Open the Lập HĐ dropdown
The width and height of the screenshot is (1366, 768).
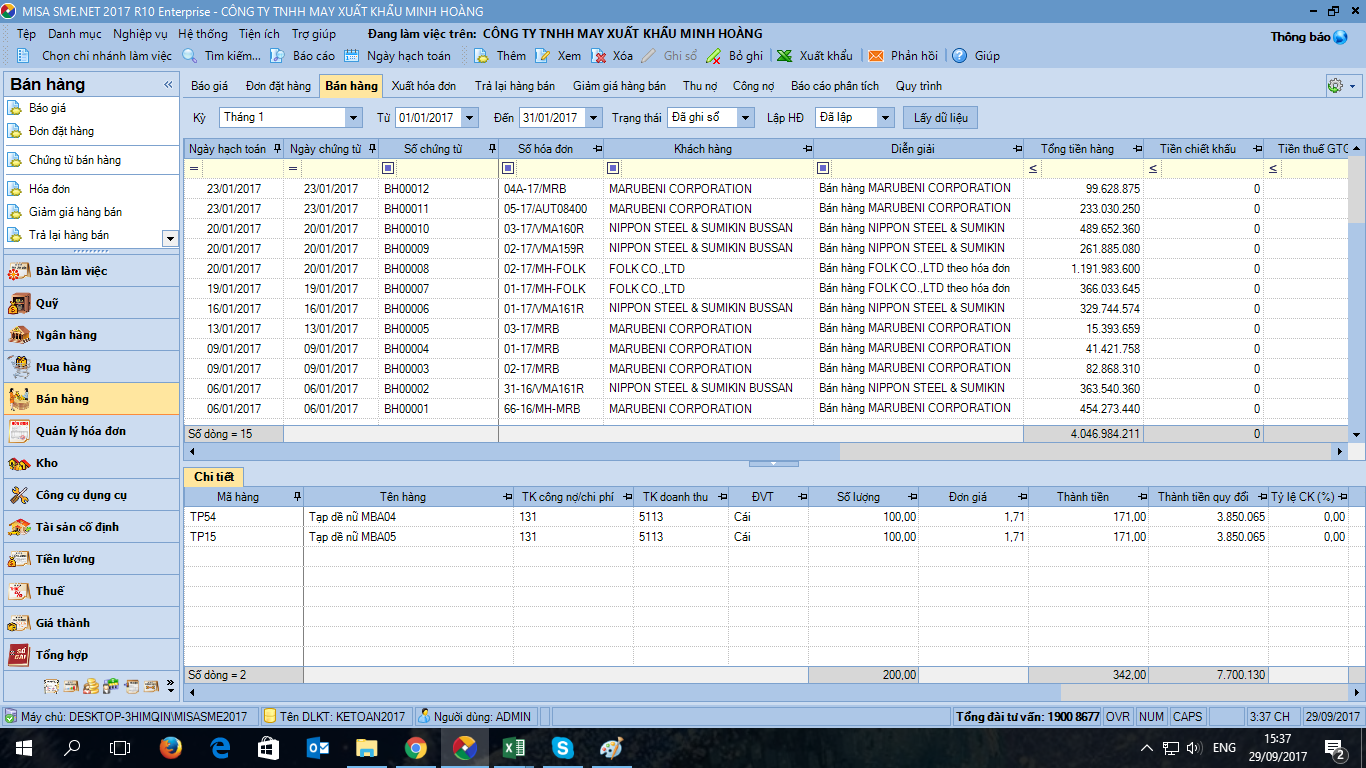tap(885, 118)
